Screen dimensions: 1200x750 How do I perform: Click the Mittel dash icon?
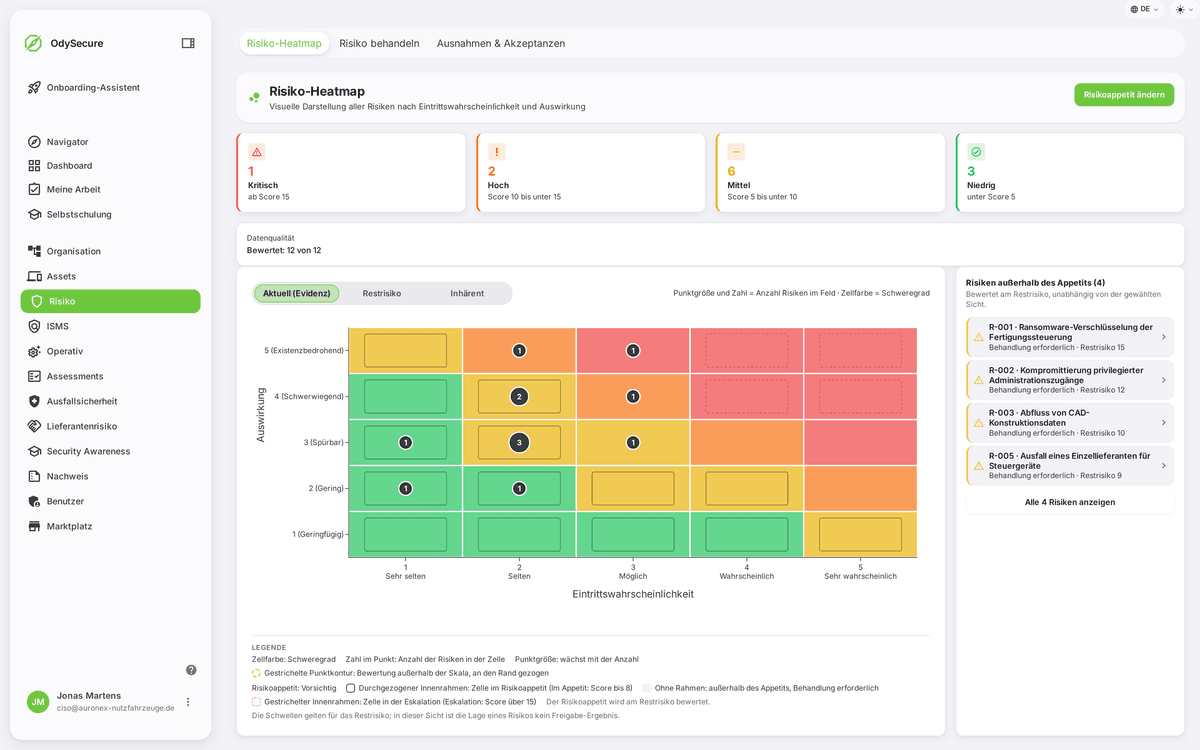[x=736, y=152]
